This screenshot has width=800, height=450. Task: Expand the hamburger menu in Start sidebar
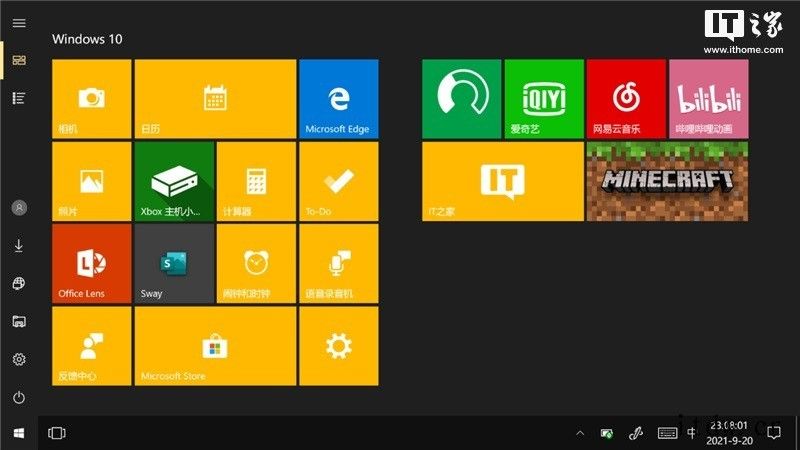point(19,23)
